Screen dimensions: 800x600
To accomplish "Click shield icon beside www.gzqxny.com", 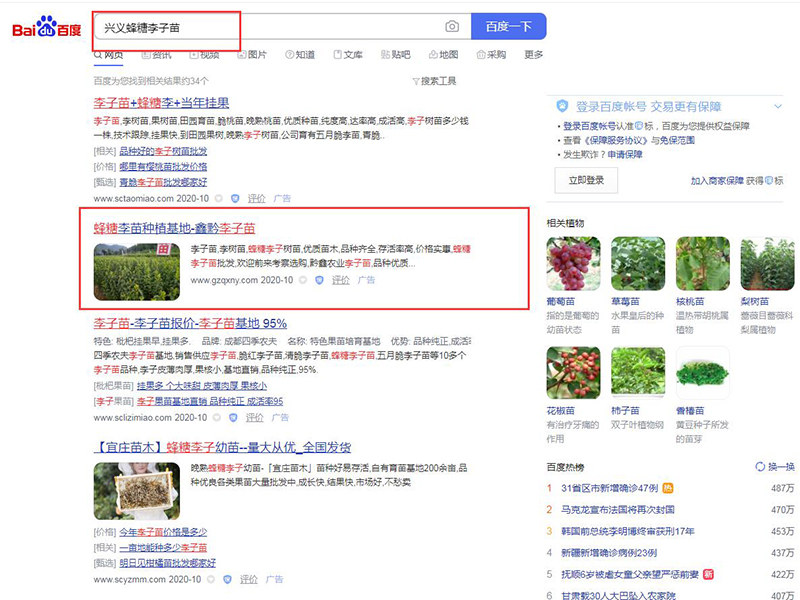I will (319, 280).
